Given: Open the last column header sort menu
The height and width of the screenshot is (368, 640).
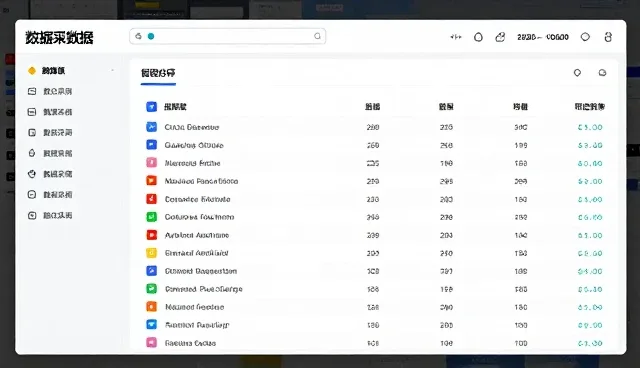Looking at the screenshot, I should (x=589, y=106).
